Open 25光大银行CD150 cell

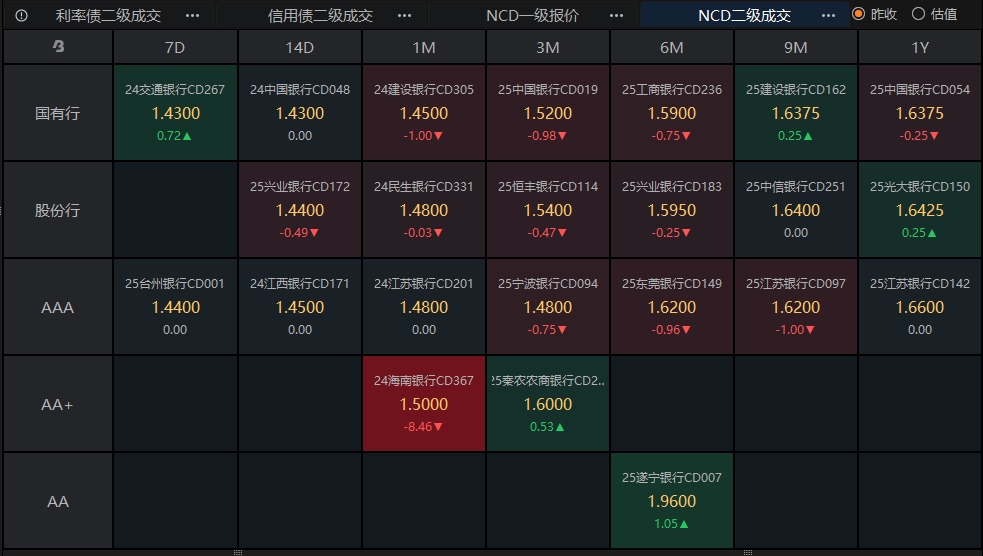(920, 210)
